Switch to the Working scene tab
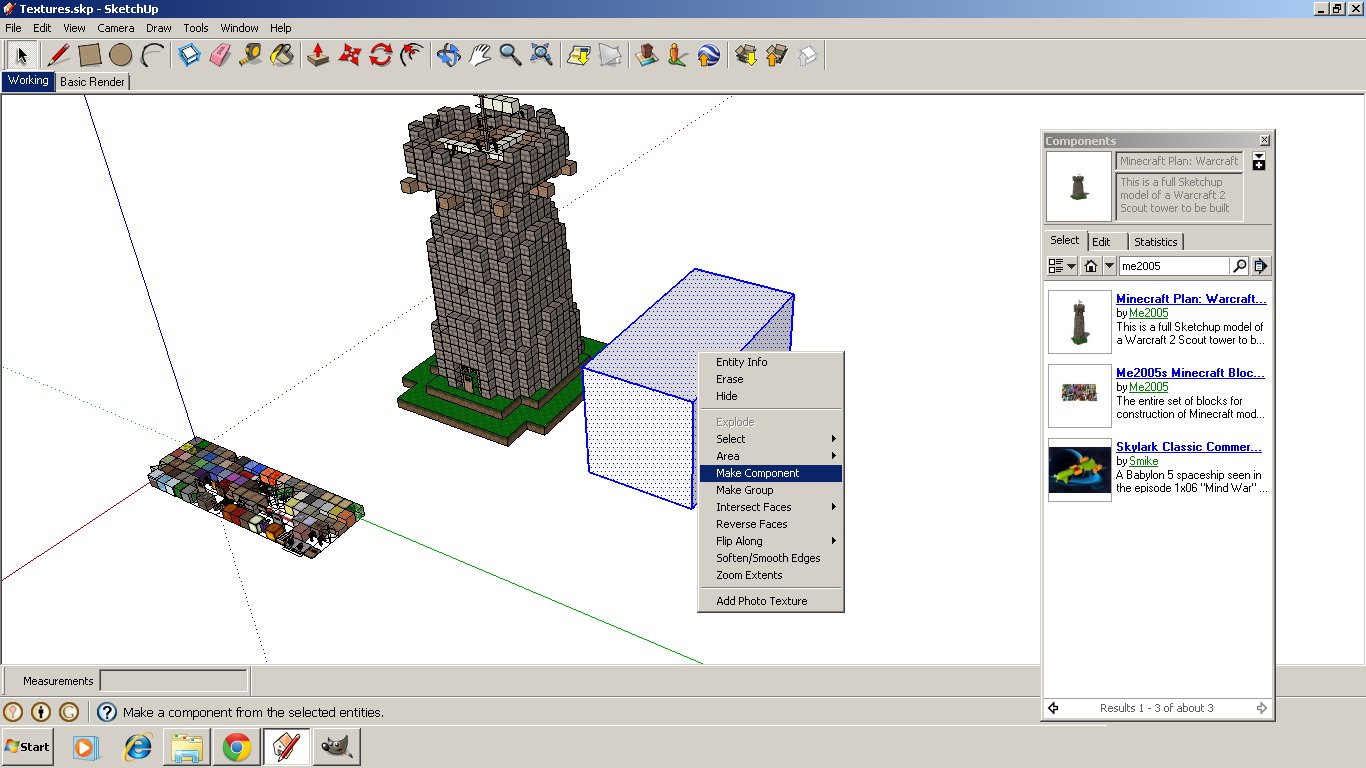Image resolution: width=1366 pixels, height=768 pixels. (x=28, y=81)
